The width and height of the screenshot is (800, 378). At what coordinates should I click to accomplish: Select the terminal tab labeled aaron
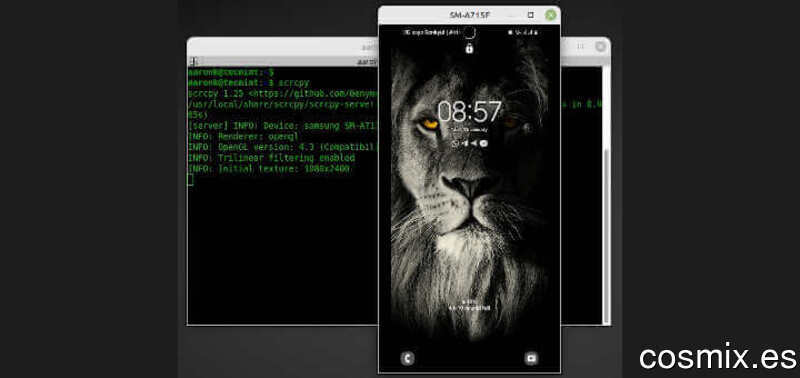click(367, 61)
